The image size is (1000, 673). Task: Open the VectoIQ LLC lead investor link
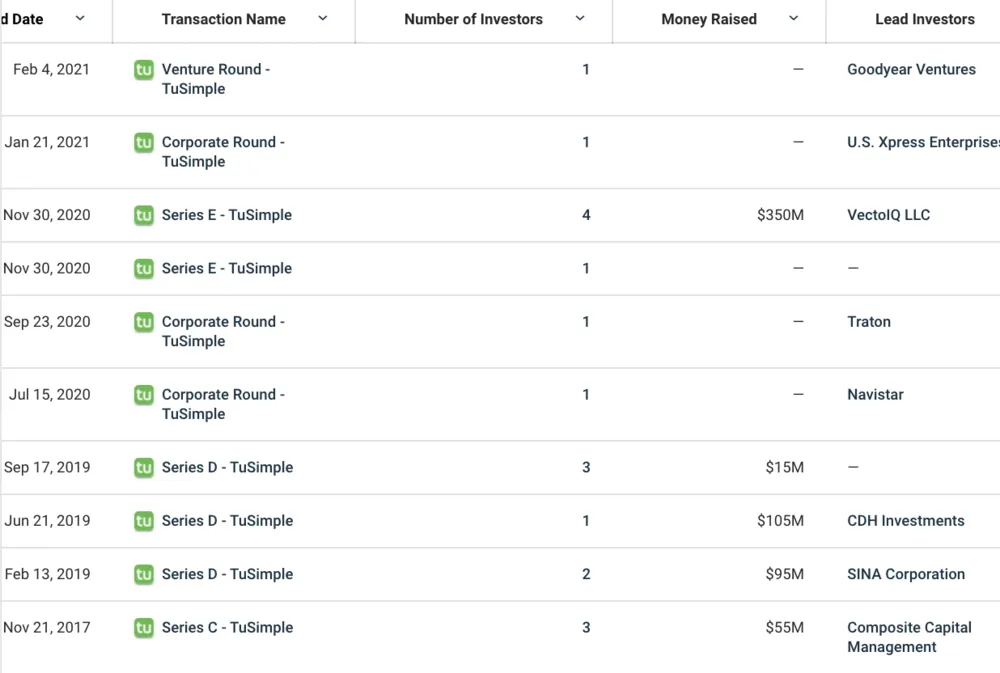tap(888, 215)
